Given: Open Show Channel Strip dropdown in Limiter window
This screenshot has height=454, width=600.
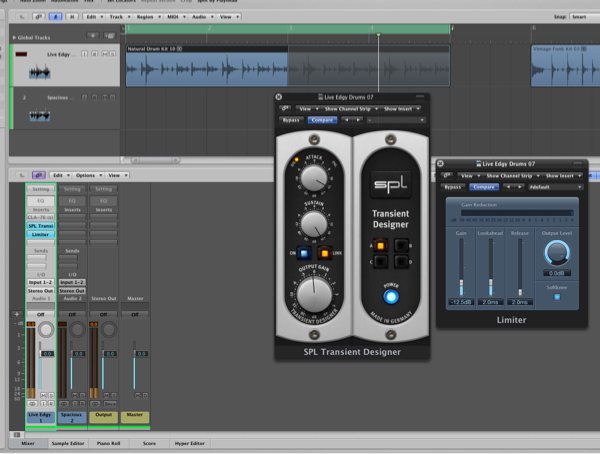Looking at the screenshot, I should tap(512, 176).
